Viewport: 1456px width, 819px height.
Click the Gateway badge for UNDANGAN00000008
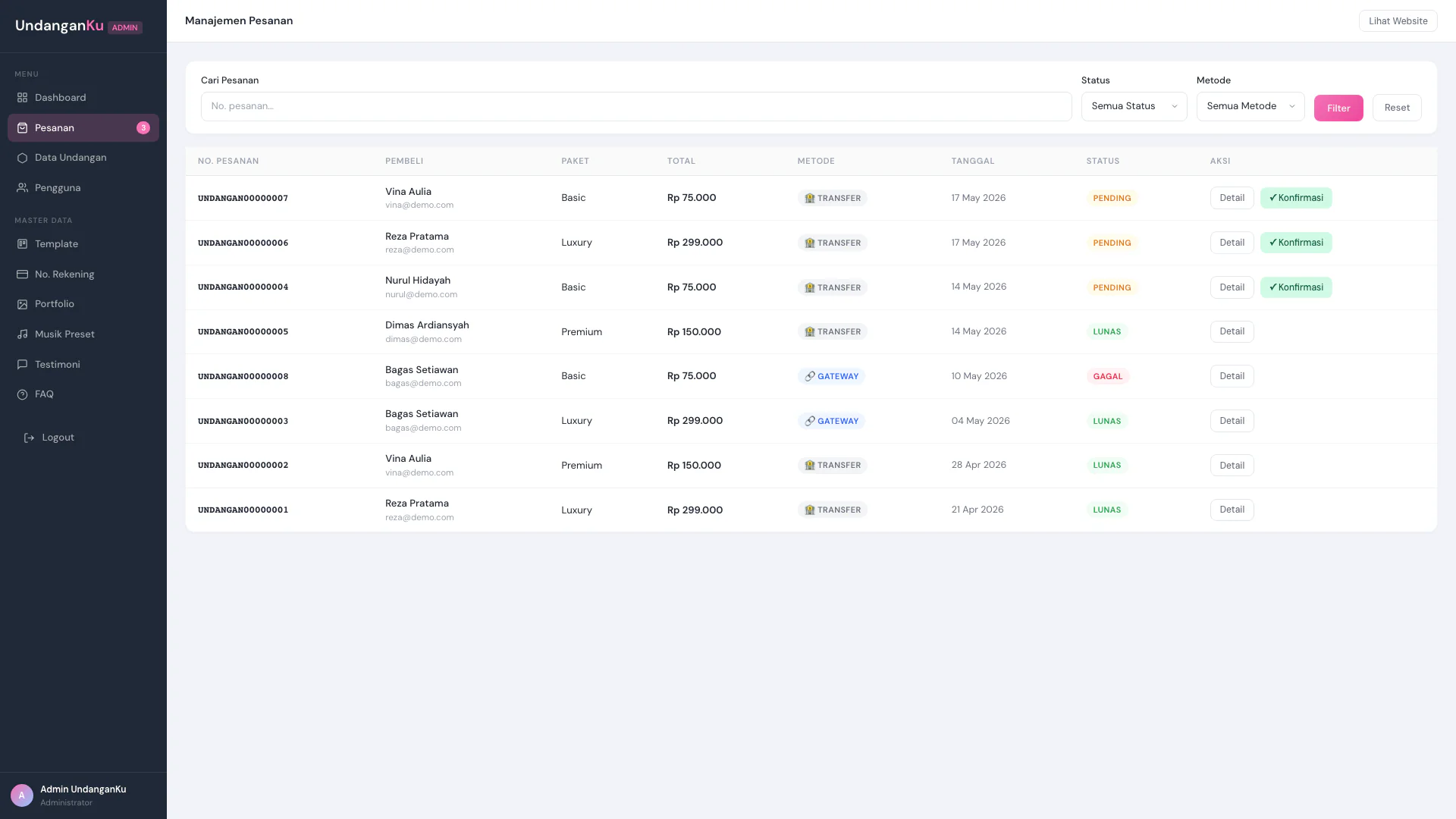pyautogui.click(x=831, y=376)
